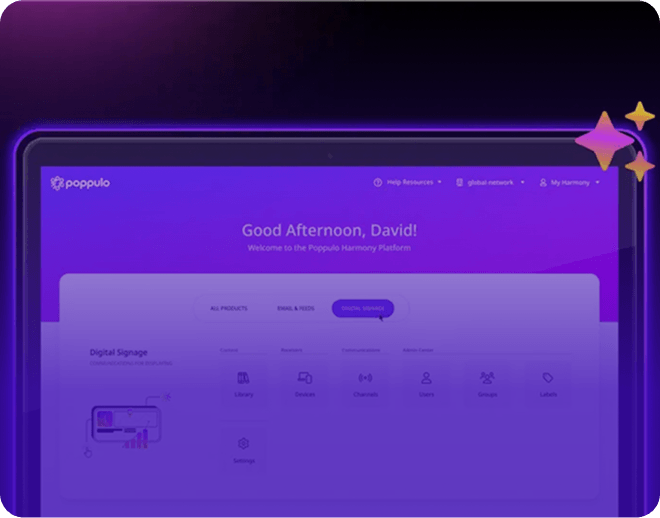Image resolution: width=660 pixels, height=518 pixels.
Task: Expand the My Harmony dropdown arrow
Action: (597, 183)
